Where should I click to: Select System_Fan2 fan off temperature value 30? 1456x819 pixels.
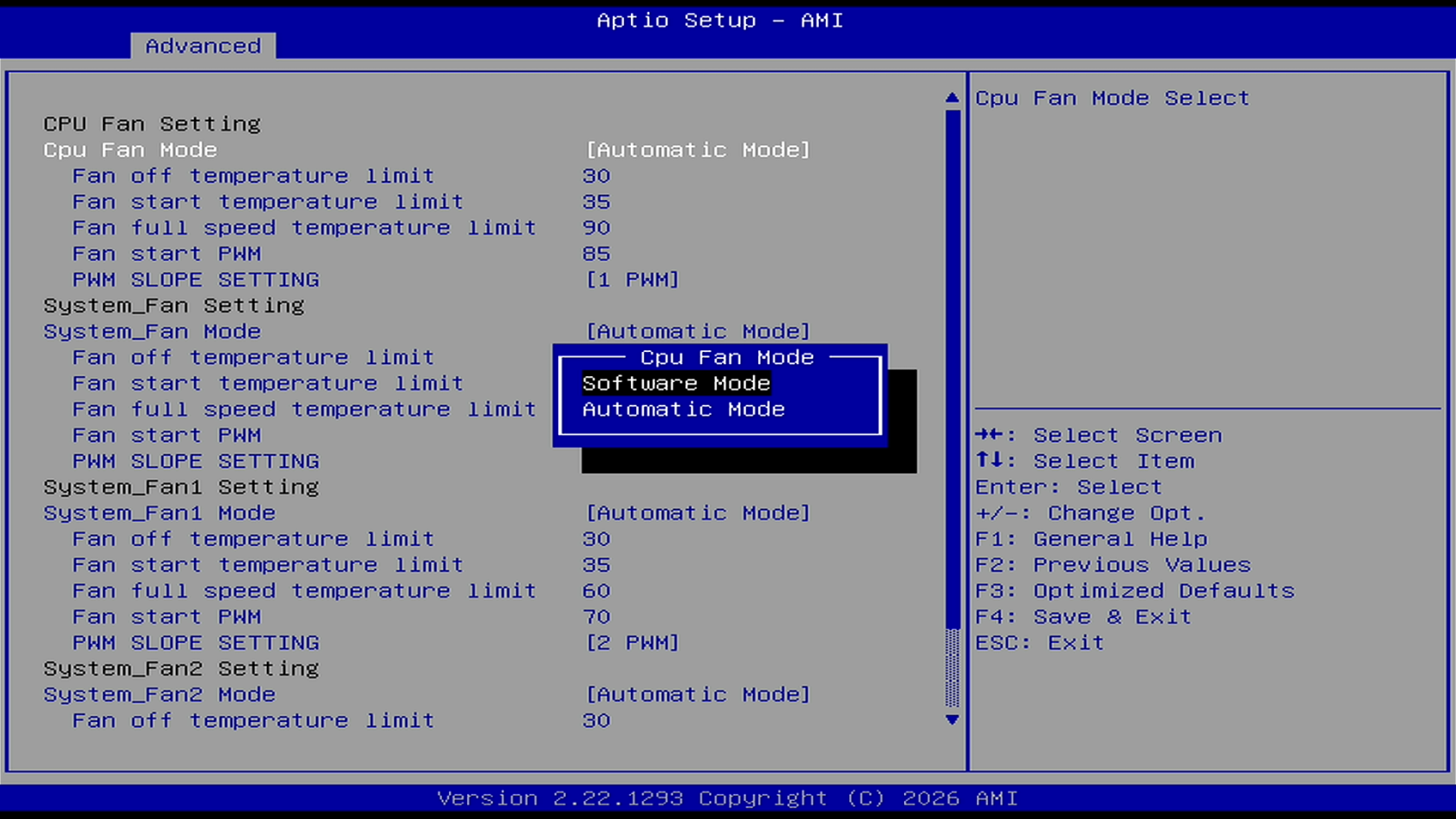click(x=596, y=721)
